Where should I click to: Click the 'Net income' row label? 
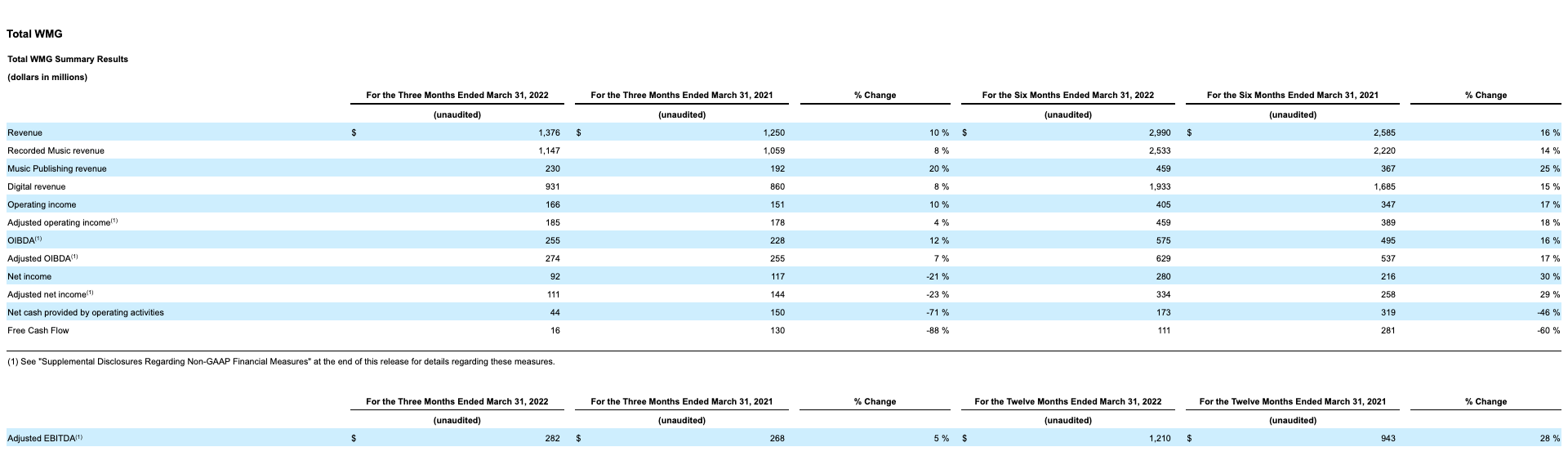[29, 276]
